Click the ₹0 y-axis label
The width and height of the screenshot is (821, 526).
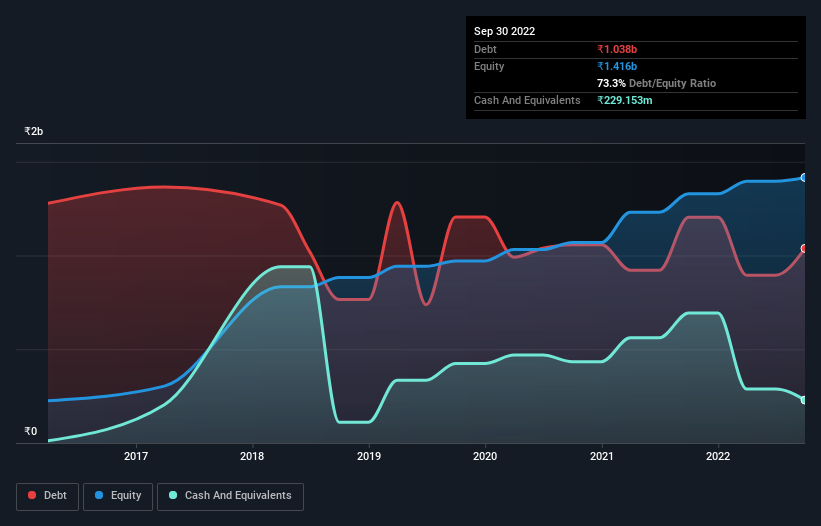pos(31,431)
